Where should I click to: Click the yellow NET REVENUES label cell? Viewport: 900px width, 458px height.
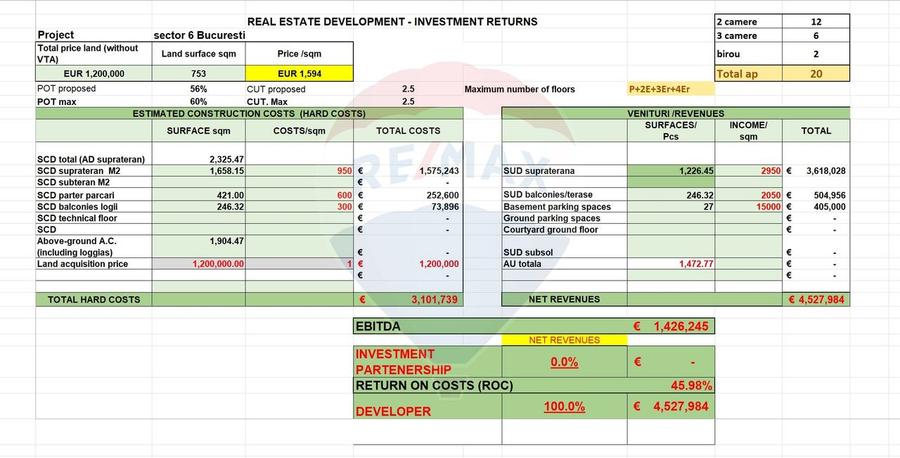coord(564,340)
